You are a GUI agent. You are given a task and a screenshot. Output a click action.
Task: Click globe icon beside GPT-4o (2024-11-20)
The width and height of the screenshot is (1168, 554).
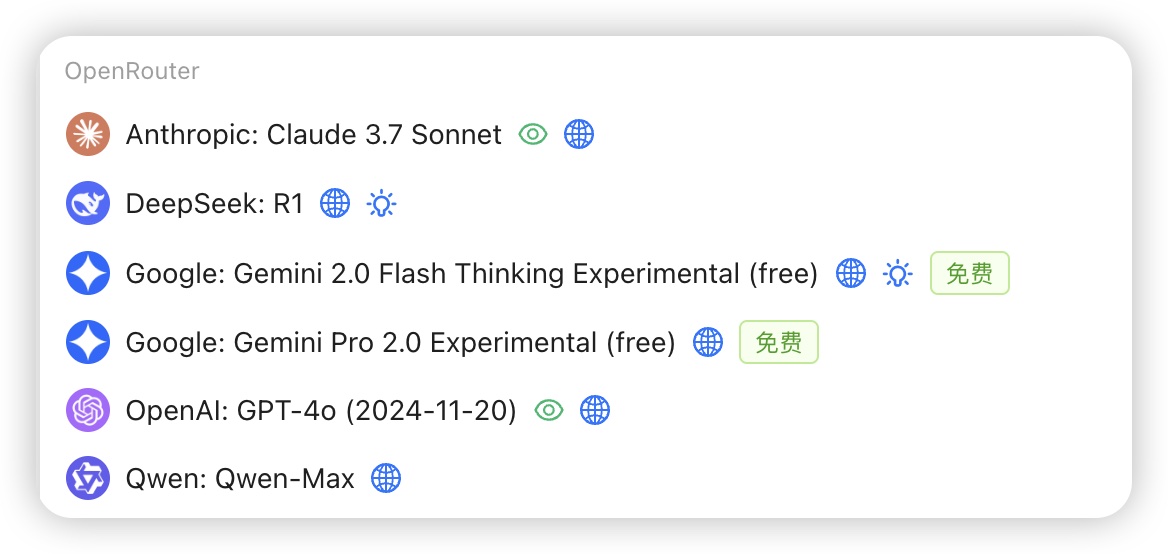point(595,410)
